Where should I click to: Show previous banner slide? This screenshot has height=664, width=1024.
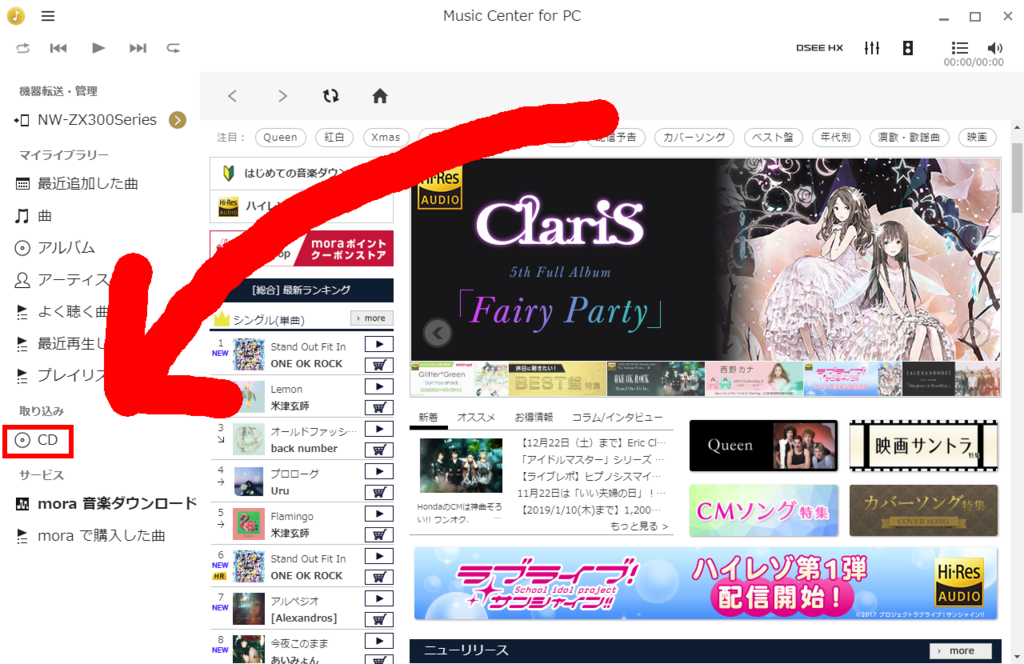click(438, 333)
